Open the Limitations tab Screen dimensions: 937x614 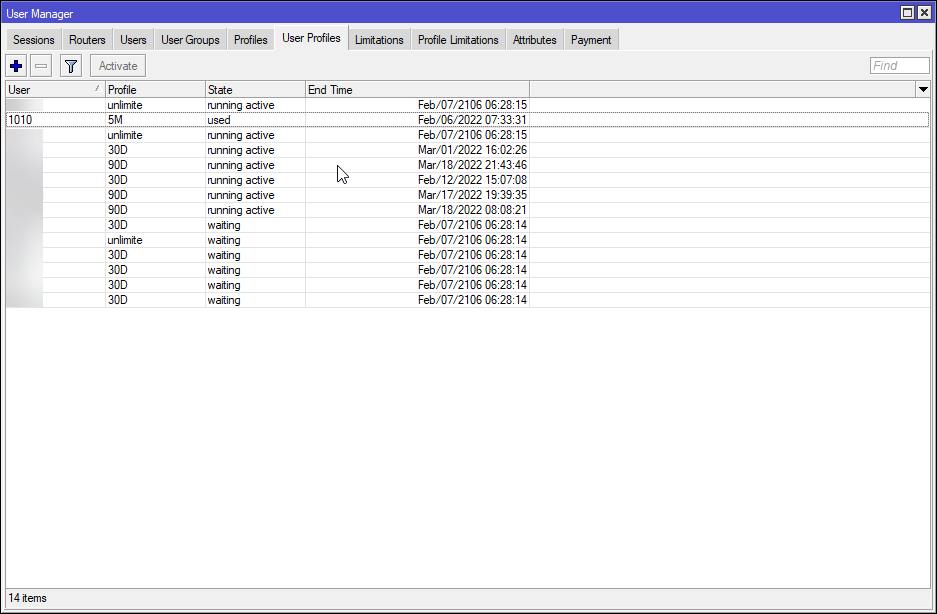379,39
